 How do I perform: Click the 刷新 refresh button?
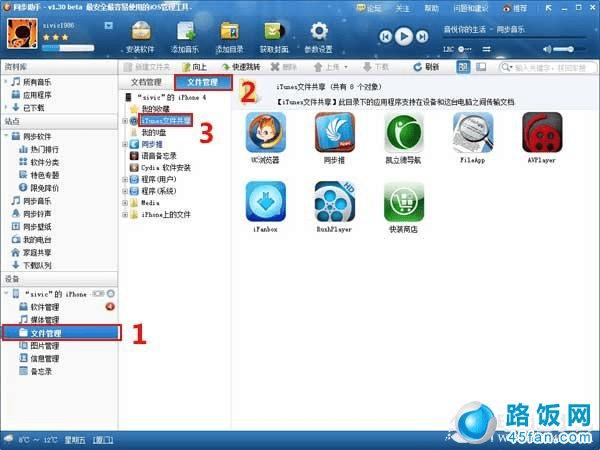coord(426,67)
